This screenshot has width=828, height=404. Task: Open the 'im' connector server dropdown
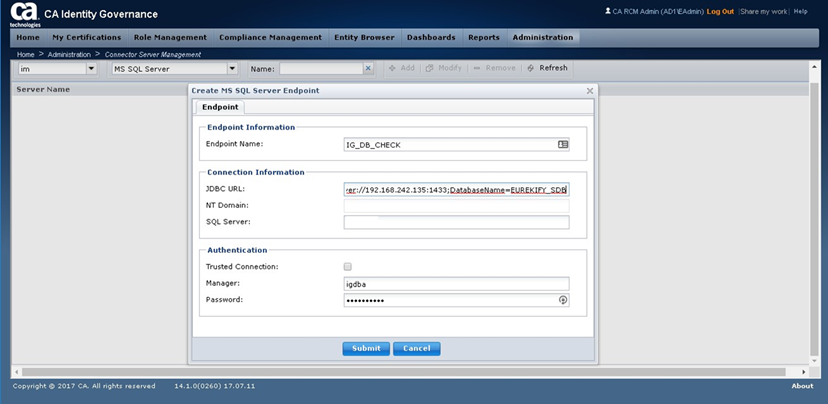(91, 69)
